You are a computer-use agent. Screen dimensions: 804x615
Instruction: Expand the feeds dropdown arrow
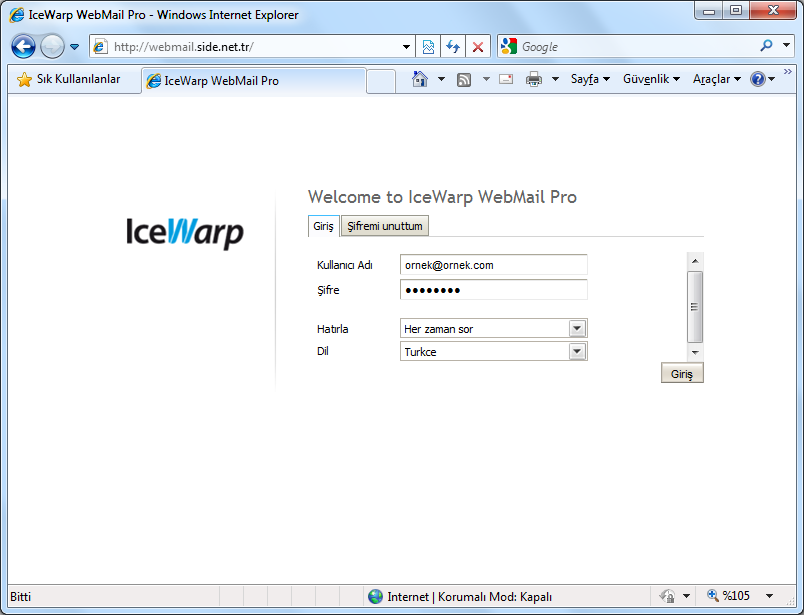click(x=486, y=79)
